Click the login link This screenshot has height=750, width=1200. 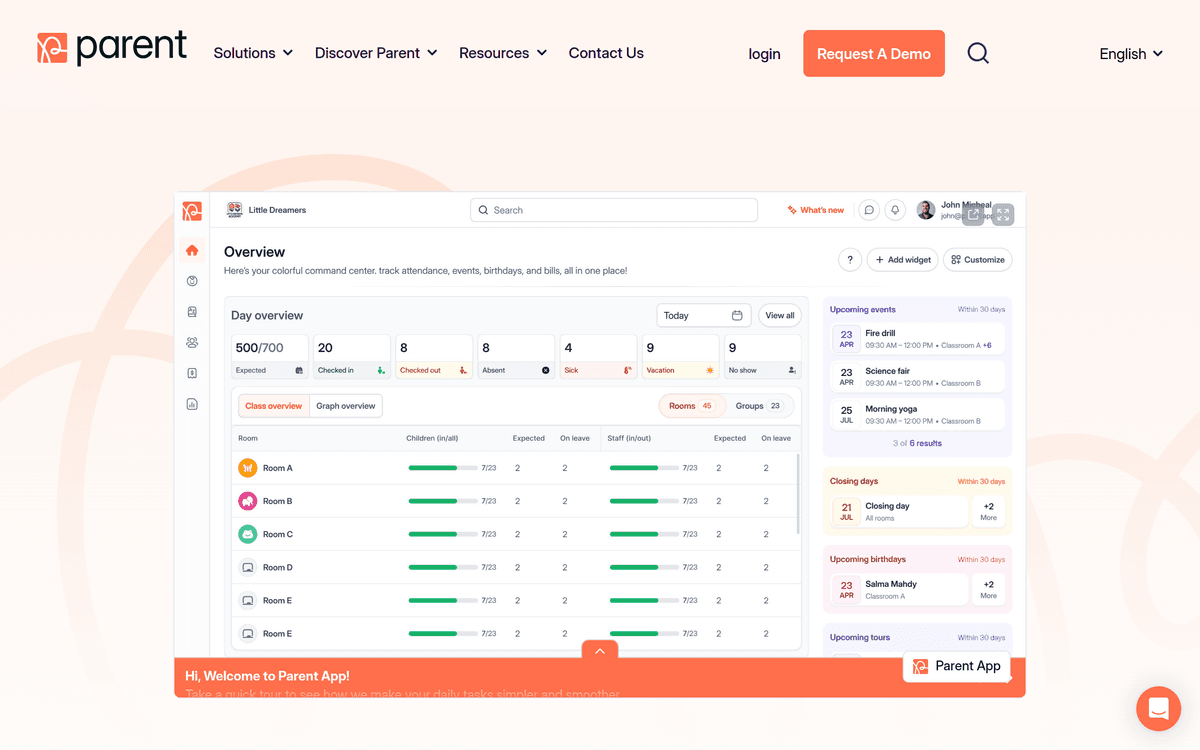[x=764, y=54]
